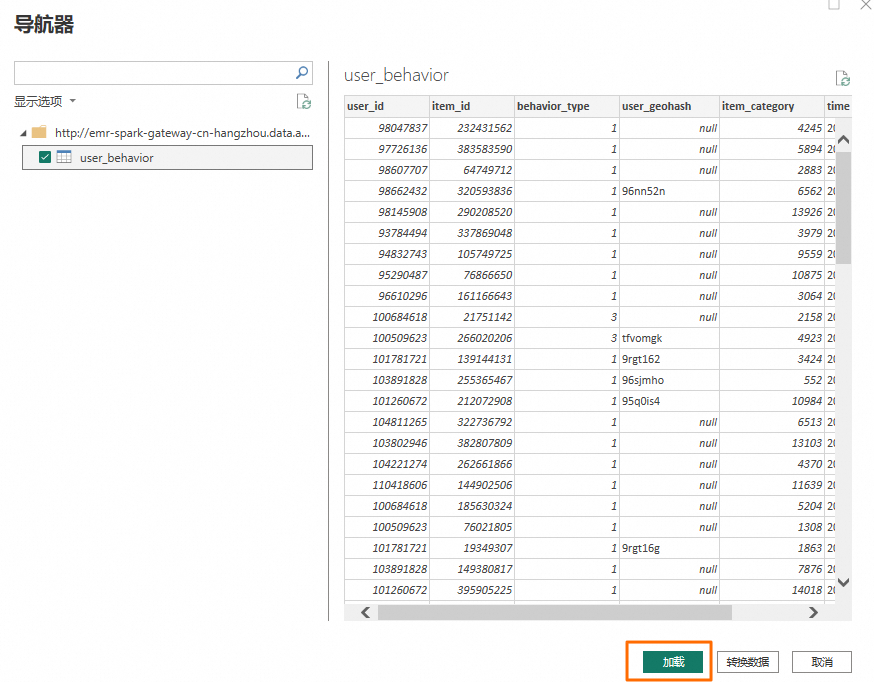Click the geohash cell tfvomgk
This screenshot has width=874, height=682.
669,338
